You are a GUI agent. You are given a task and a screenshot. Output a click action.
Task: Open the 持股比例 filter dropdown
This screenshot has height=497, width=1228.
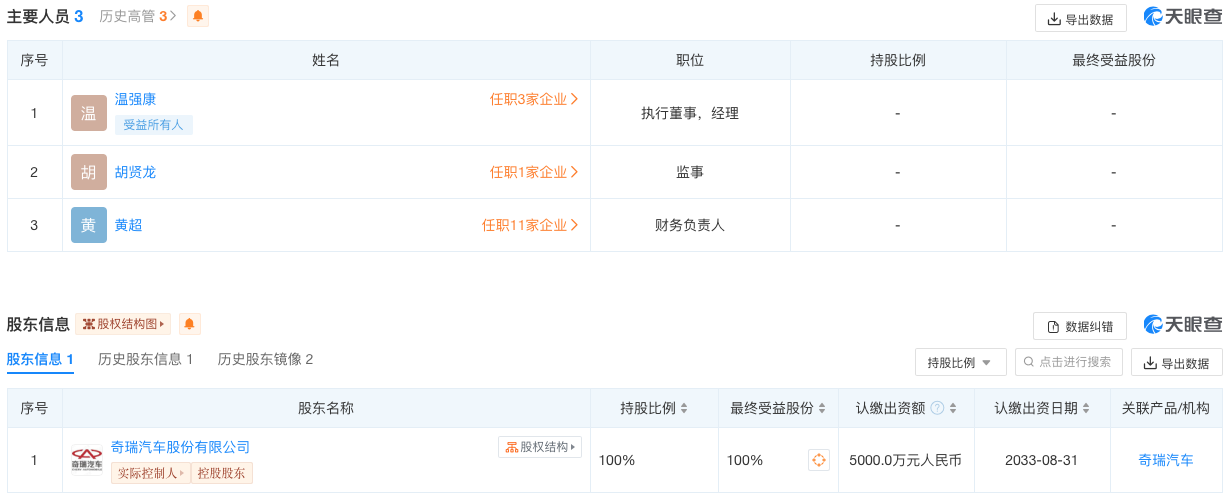click(x=960, y=362)
